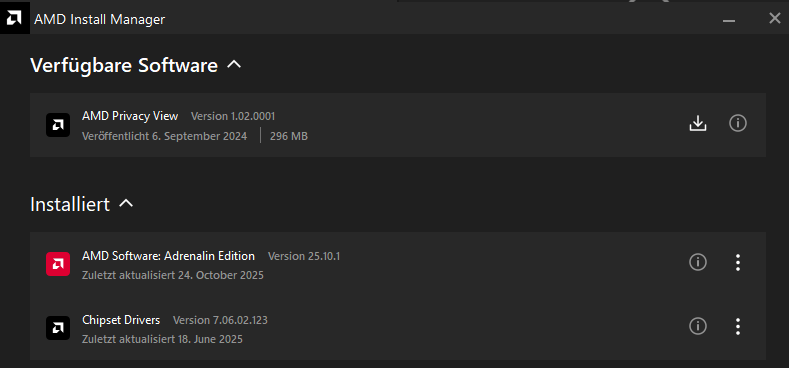Image resolution: width=789 pixels, height=368 pixels.
Task: Click the Installiert heading text
Action: (70, 204)
